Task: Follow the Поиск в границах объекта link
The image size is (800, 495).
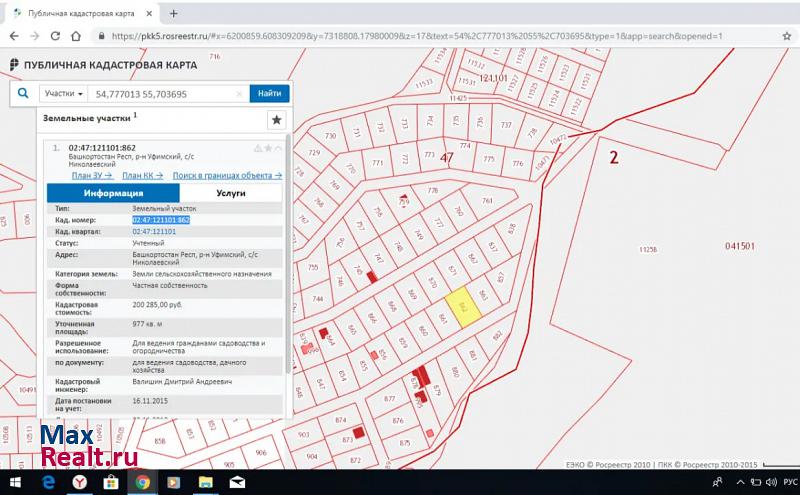Action: click(x=227, y=175)
